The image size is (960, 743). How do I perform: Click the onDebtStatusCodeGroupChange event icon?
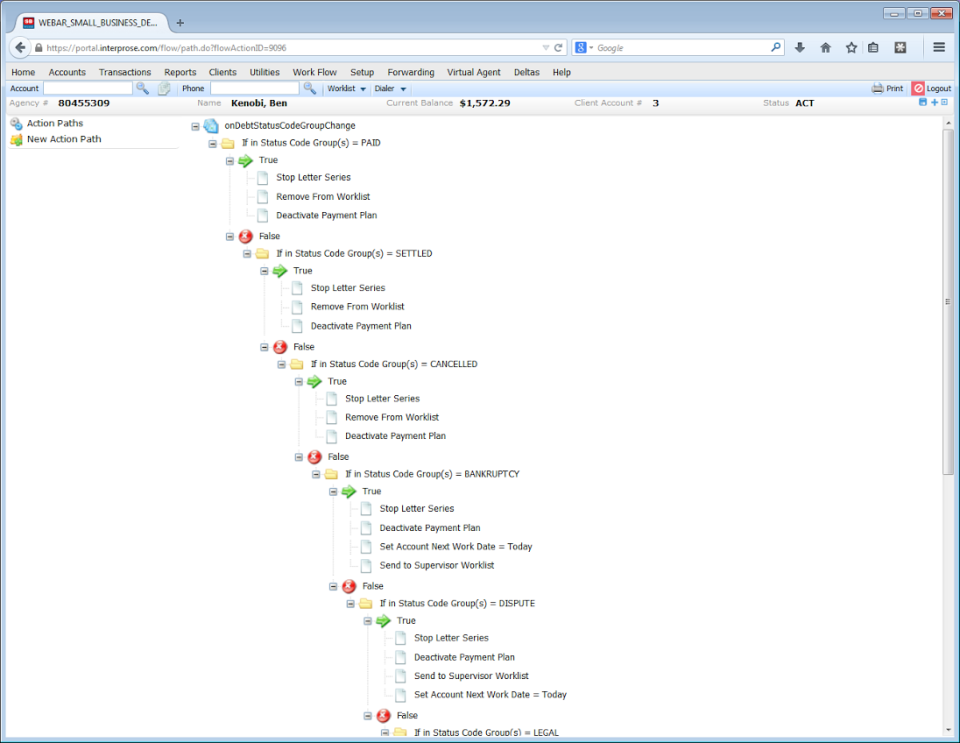pyautogui.click(x=209, y=125)
